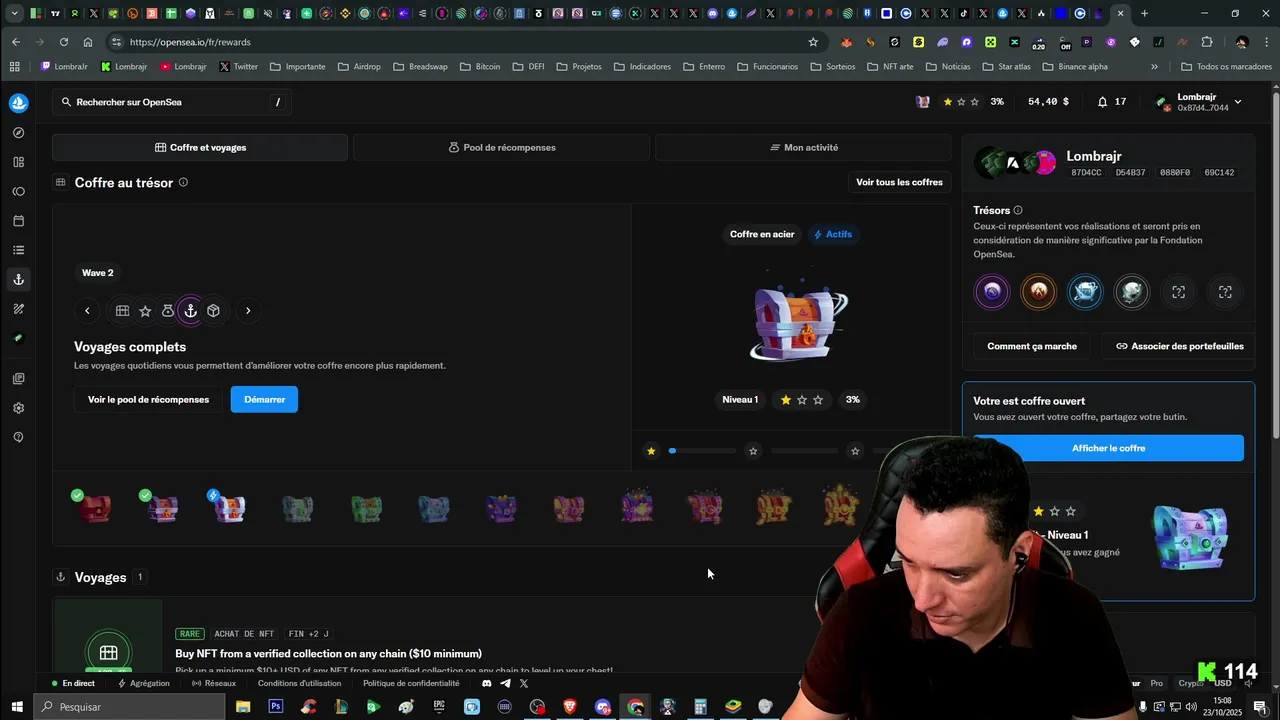Image resolution: width=1280 pixels, height=720 pixels.
Task: Open Conditions d'utilisation link
Action: coord(299,684)
